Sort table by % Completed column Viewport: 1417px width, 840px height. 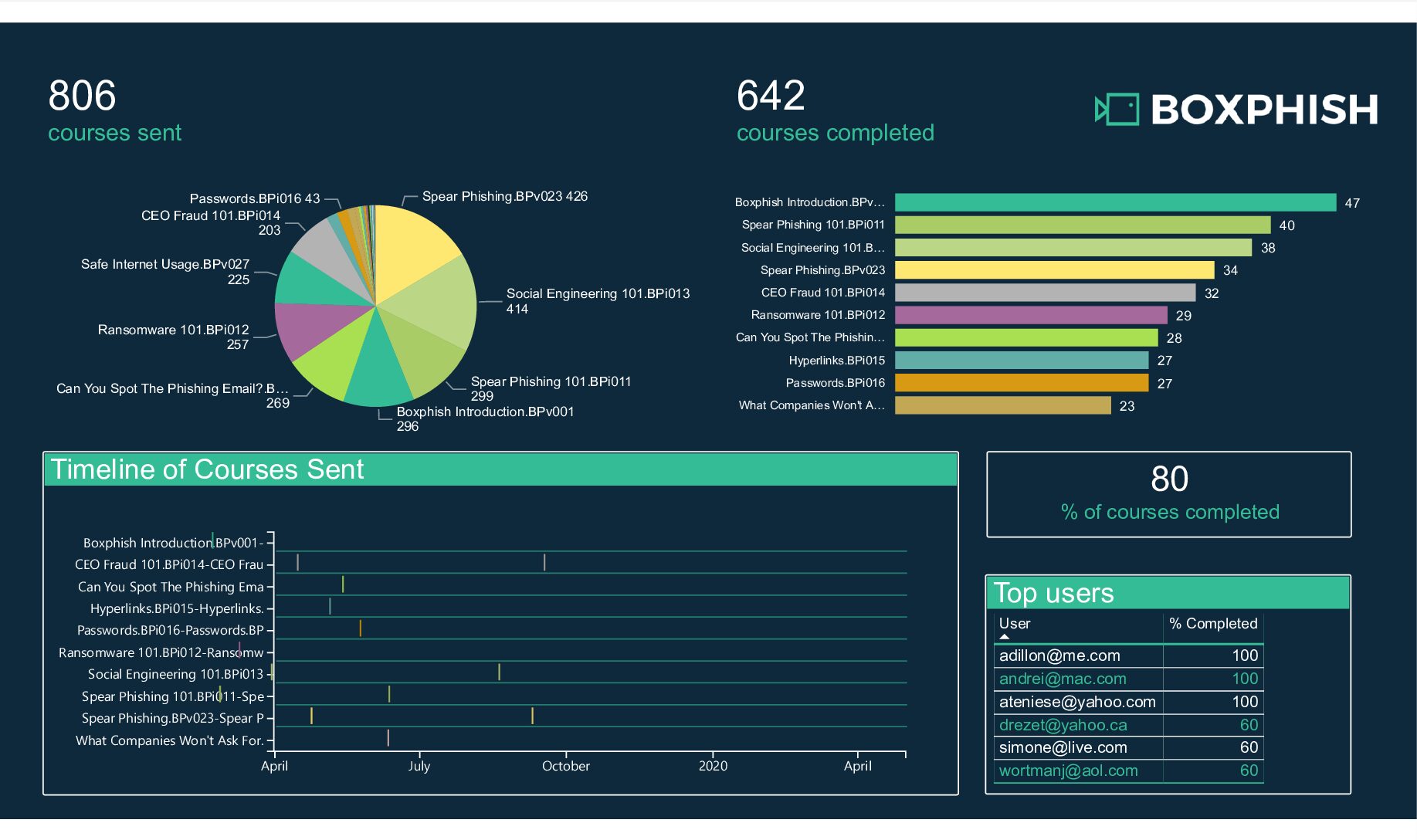[1212, 624]
